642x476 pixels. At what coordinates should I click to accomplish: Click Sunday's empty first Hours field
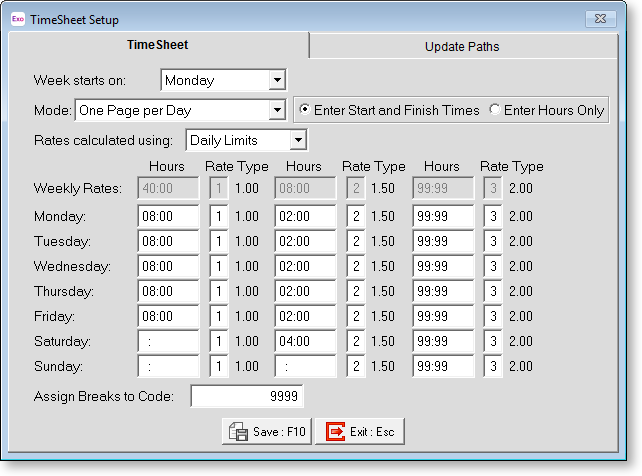click(x=168, y=367)
